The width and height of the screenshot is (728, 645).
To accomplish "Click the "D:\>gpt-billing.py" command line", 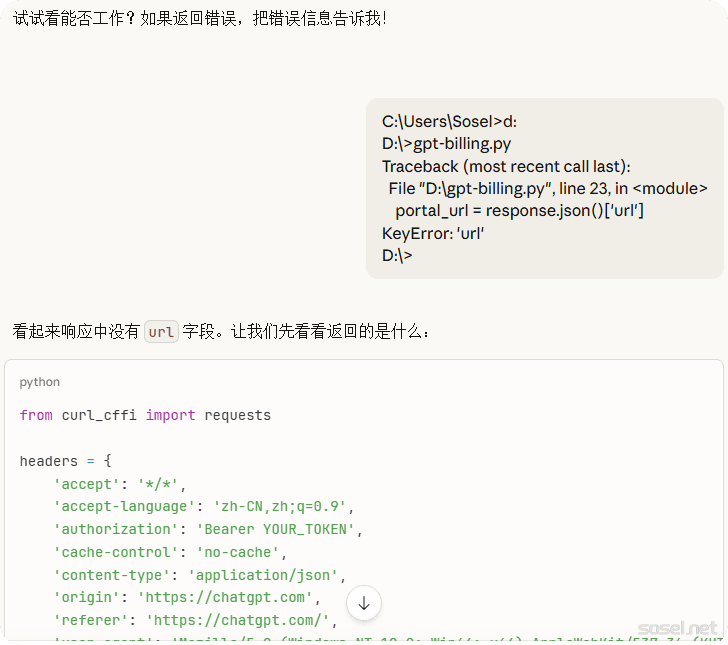I will (x=446, y=144).
